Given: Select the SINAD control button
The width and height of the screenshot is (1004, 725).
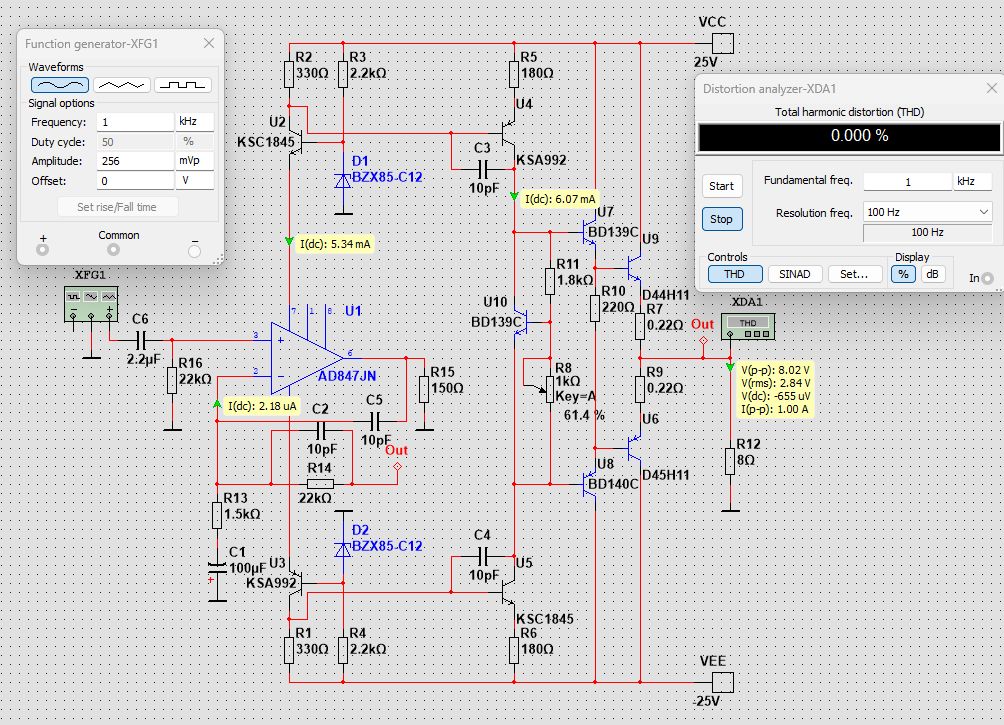Looking at the screenshot, I should (795, 274).
